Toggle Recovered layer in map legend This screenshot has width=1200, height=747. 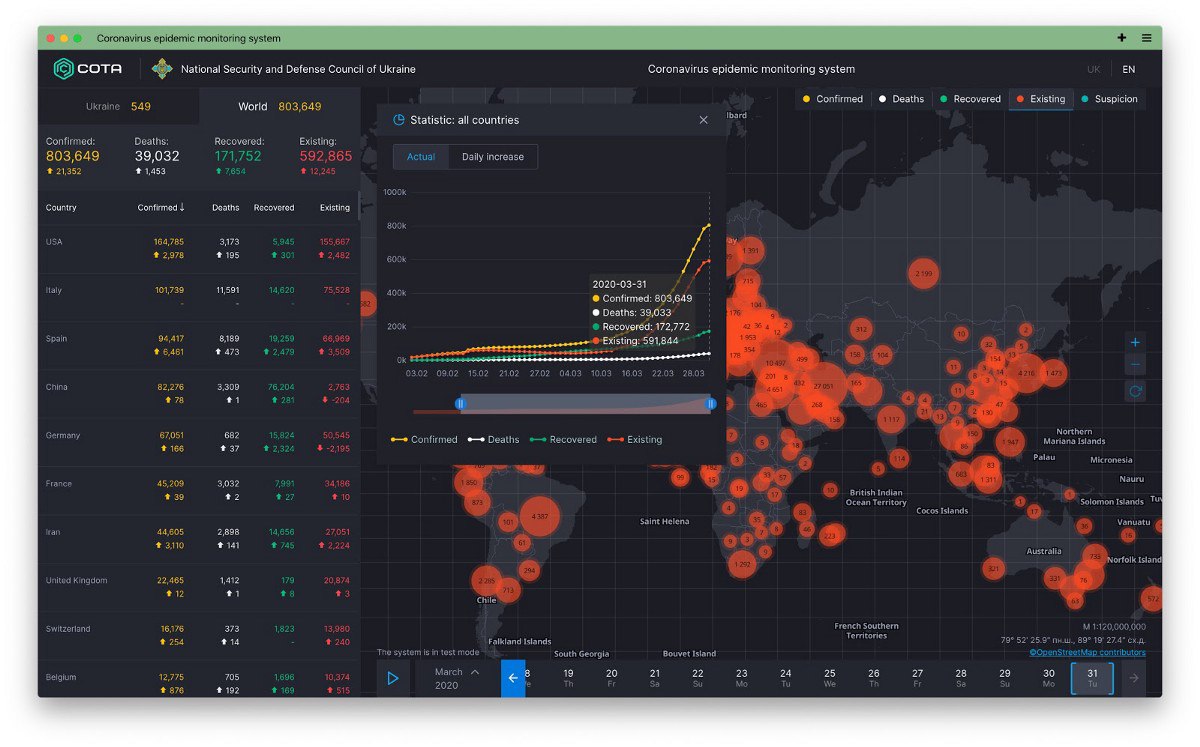[970, 99]
